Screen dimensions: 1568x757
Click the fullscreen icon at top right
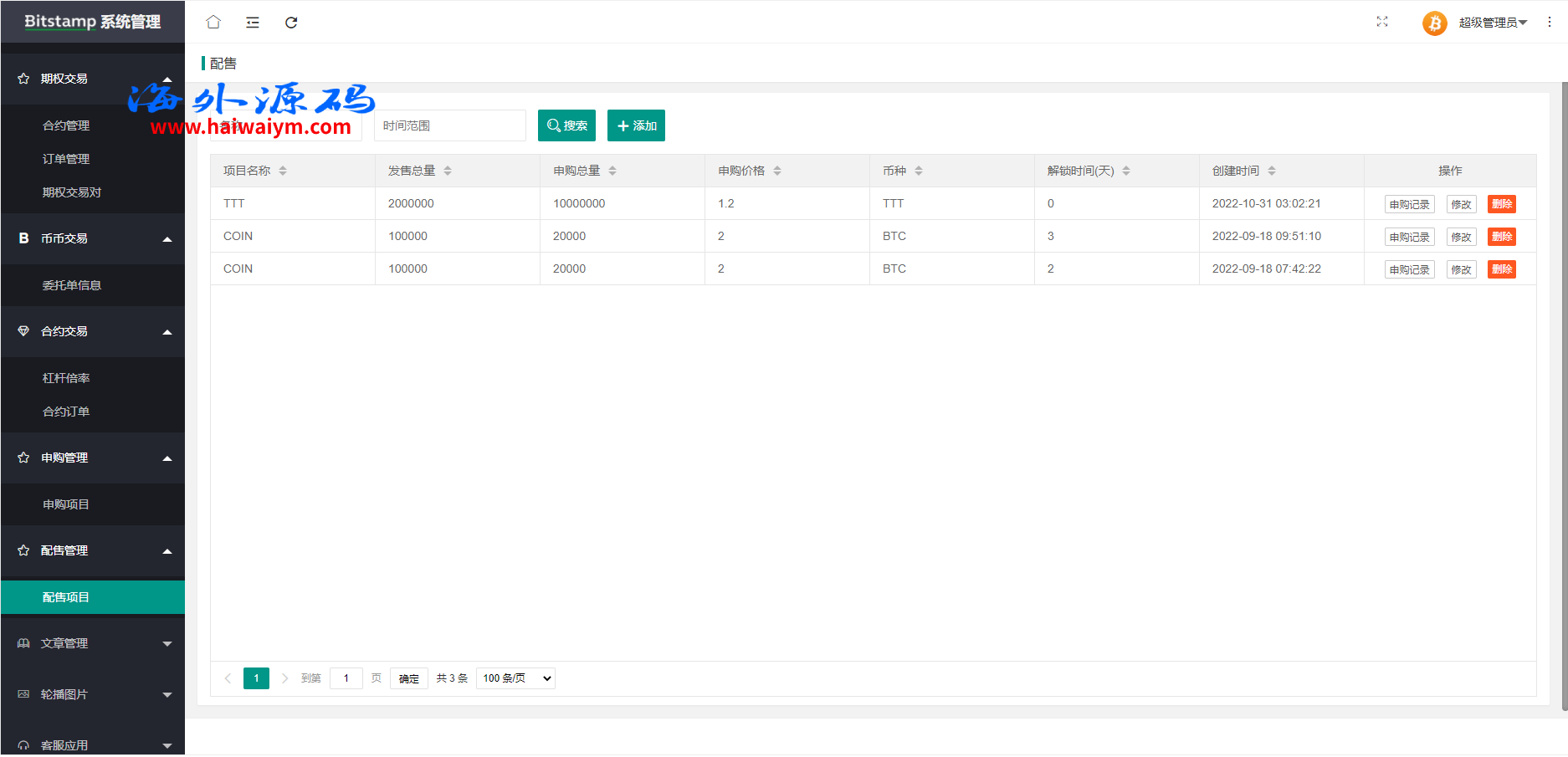pos(1382,22)
